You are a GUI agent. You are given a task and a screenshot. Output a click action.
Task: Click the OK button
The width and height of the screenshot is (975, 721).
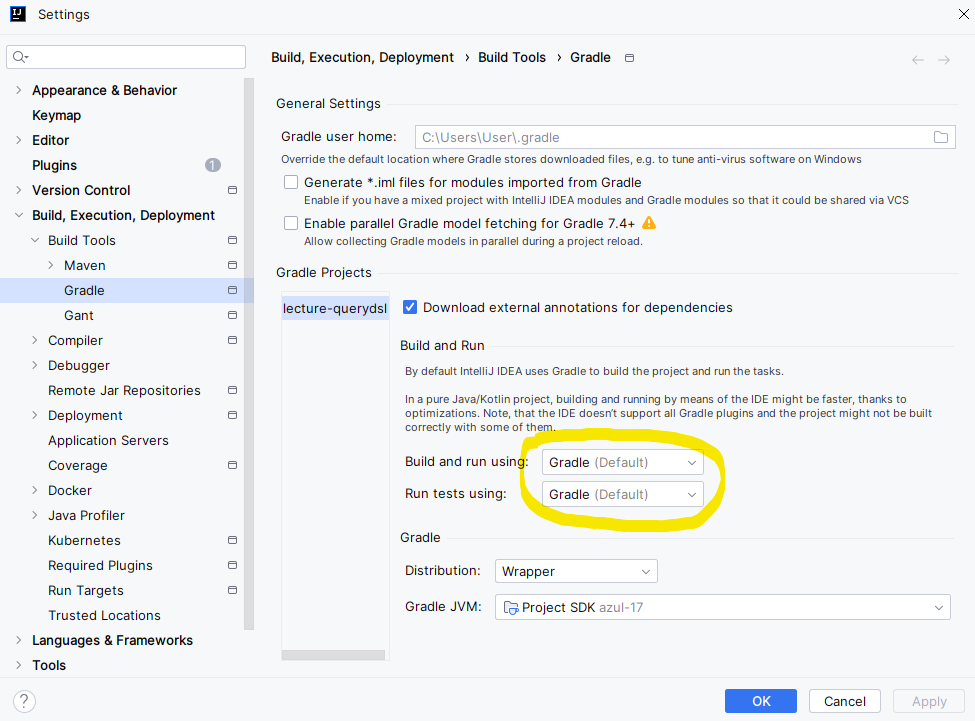tap(760, 701)
